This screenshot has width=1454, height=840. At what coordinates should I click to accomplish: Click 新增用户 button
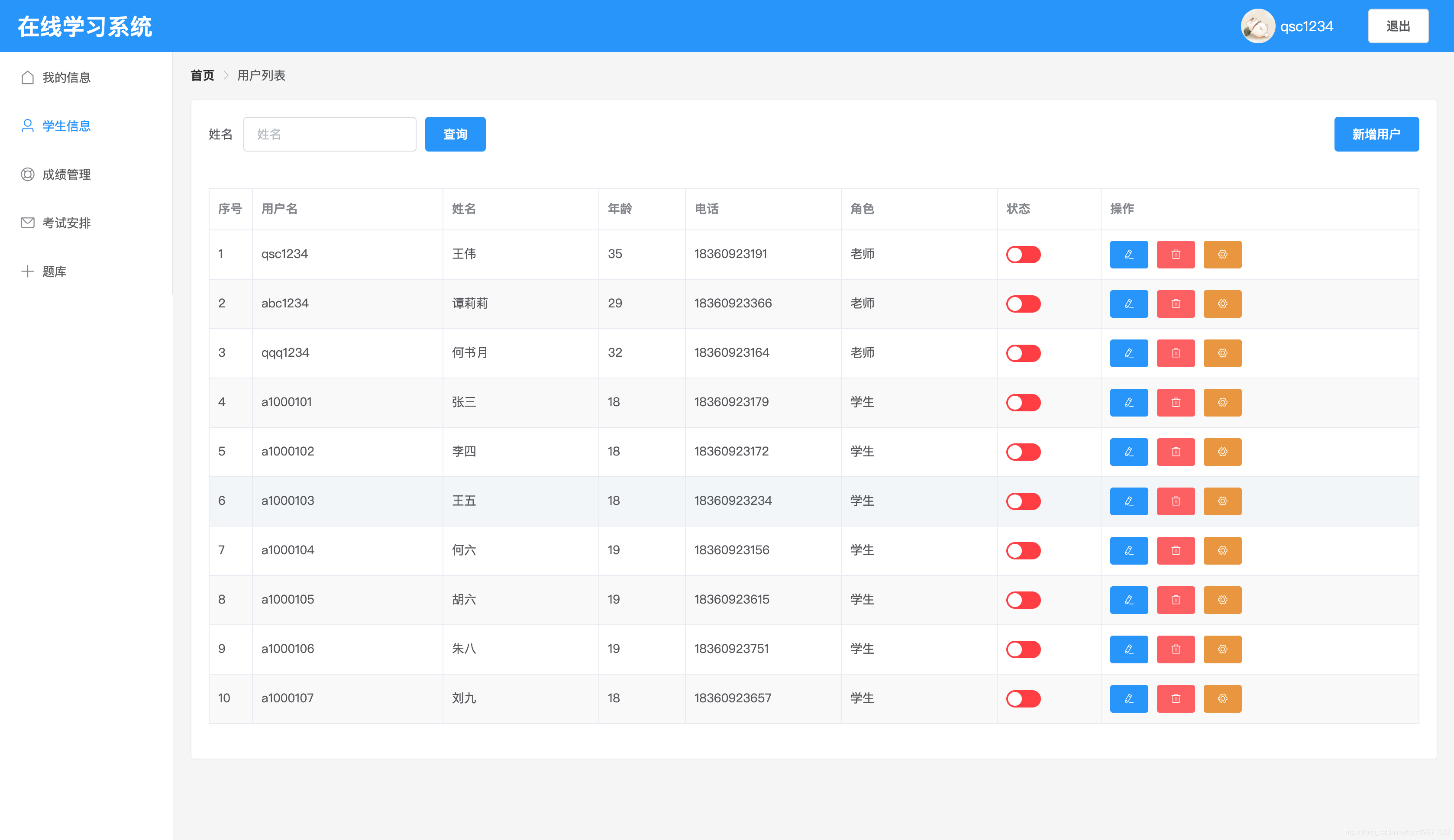tap(1376, 134)
